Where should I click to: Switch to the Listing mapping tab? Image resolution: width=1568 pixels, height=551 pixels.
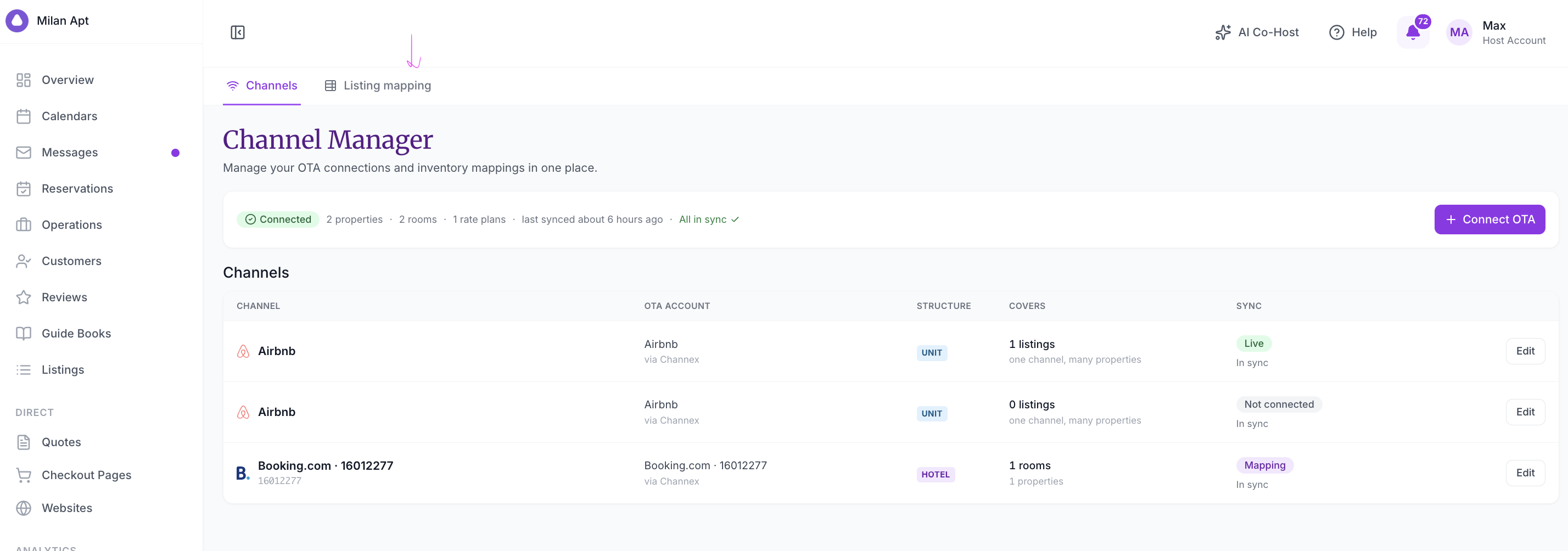(x=378, y=86)
